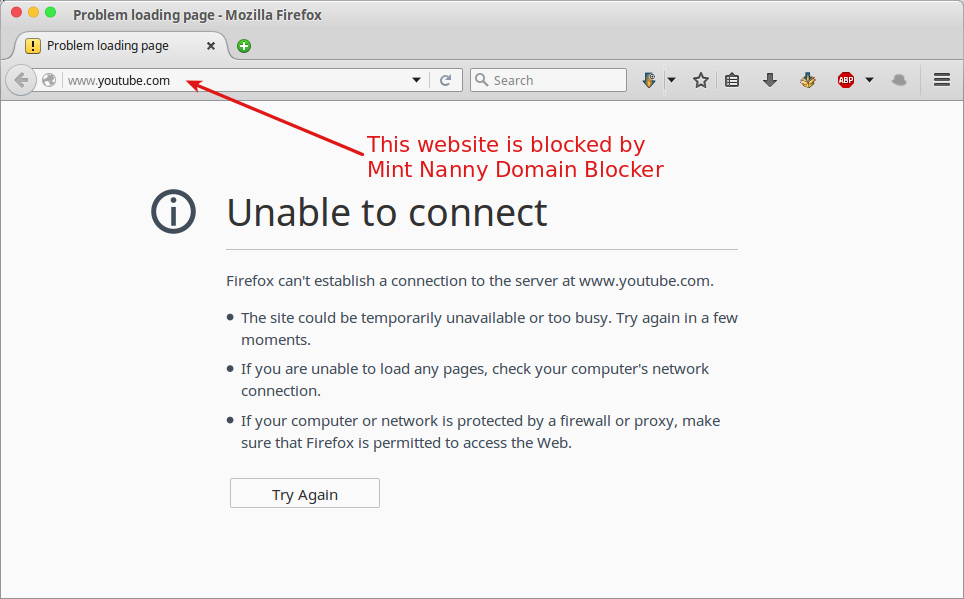Open the Adblock Plus dropdown arrow
Screen dimensions: 964x599
[869, 80]
